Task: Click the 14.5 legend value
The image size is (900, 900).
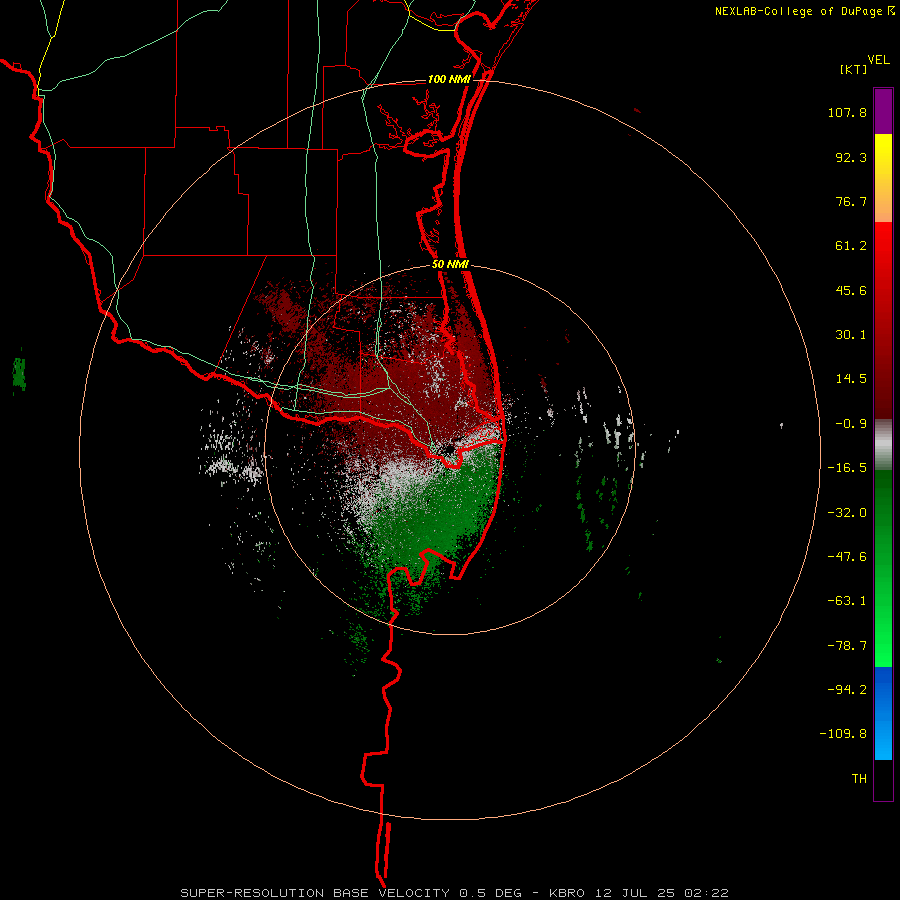Action: 851,379
